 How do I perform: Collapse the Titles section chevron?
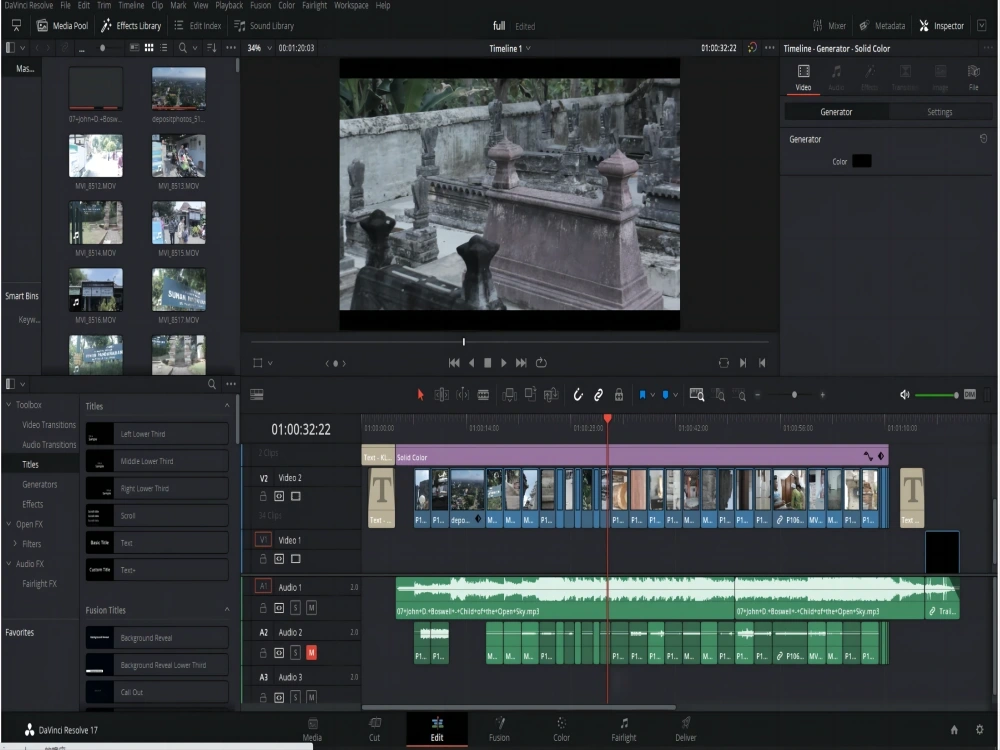point(227,406)
